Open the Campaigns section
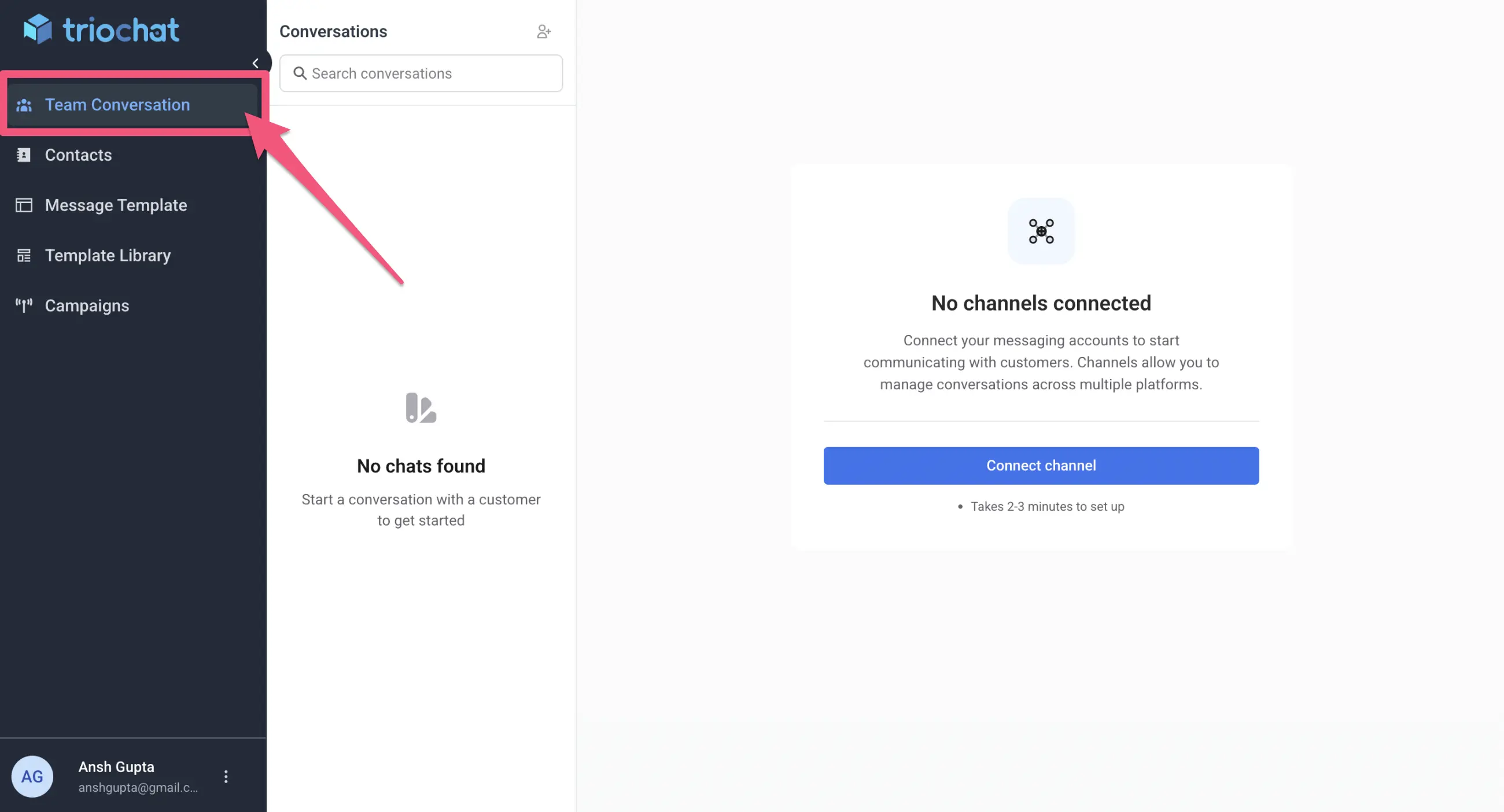 pyautogui.click(x=87, y=306)
